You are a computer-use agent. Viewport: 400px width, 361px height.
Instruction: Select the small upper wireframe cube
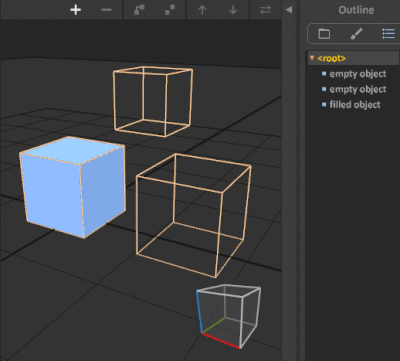pyautogui.click(x=153, y=101)
